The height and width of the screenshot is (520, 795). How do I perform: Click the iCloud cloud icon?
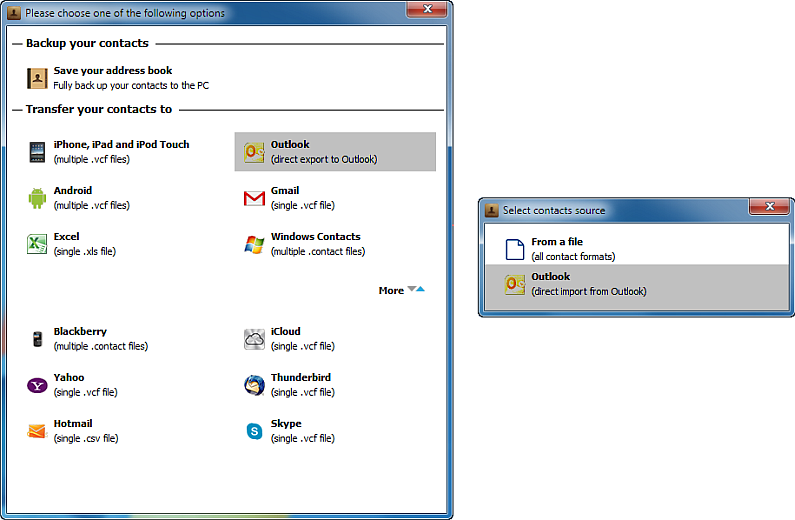(254, 339)
